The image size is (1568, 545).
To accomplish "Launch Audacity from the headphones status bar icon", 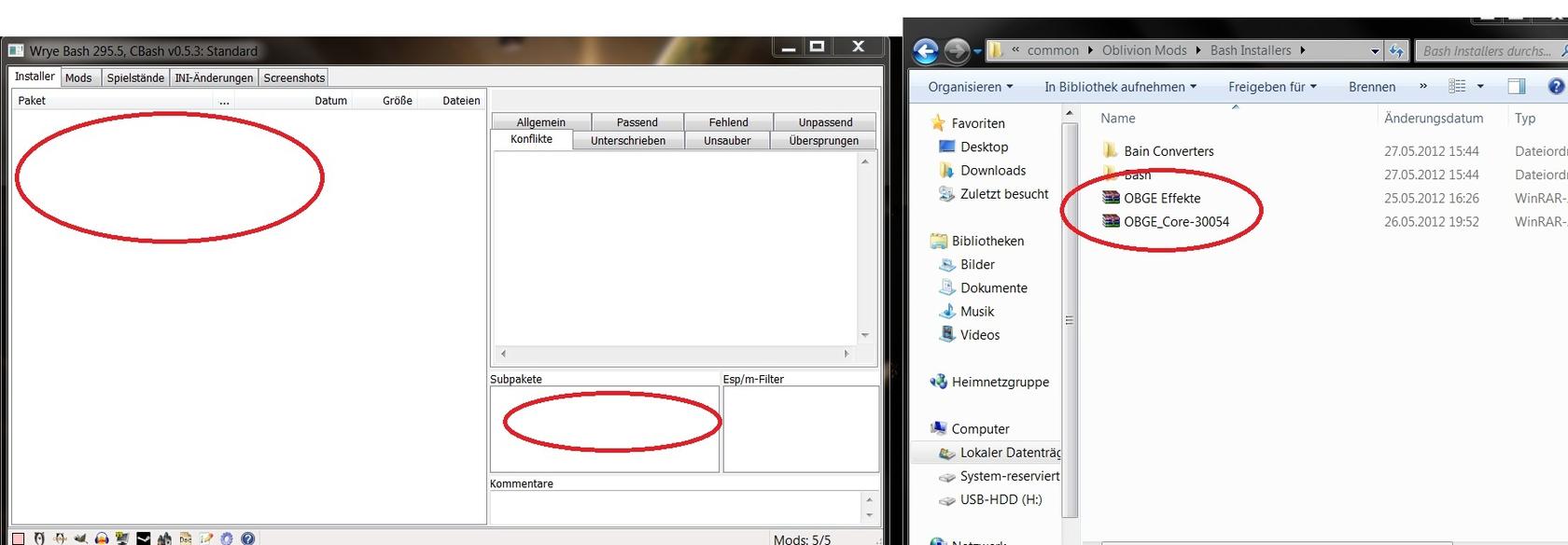I will coord(102,538).
